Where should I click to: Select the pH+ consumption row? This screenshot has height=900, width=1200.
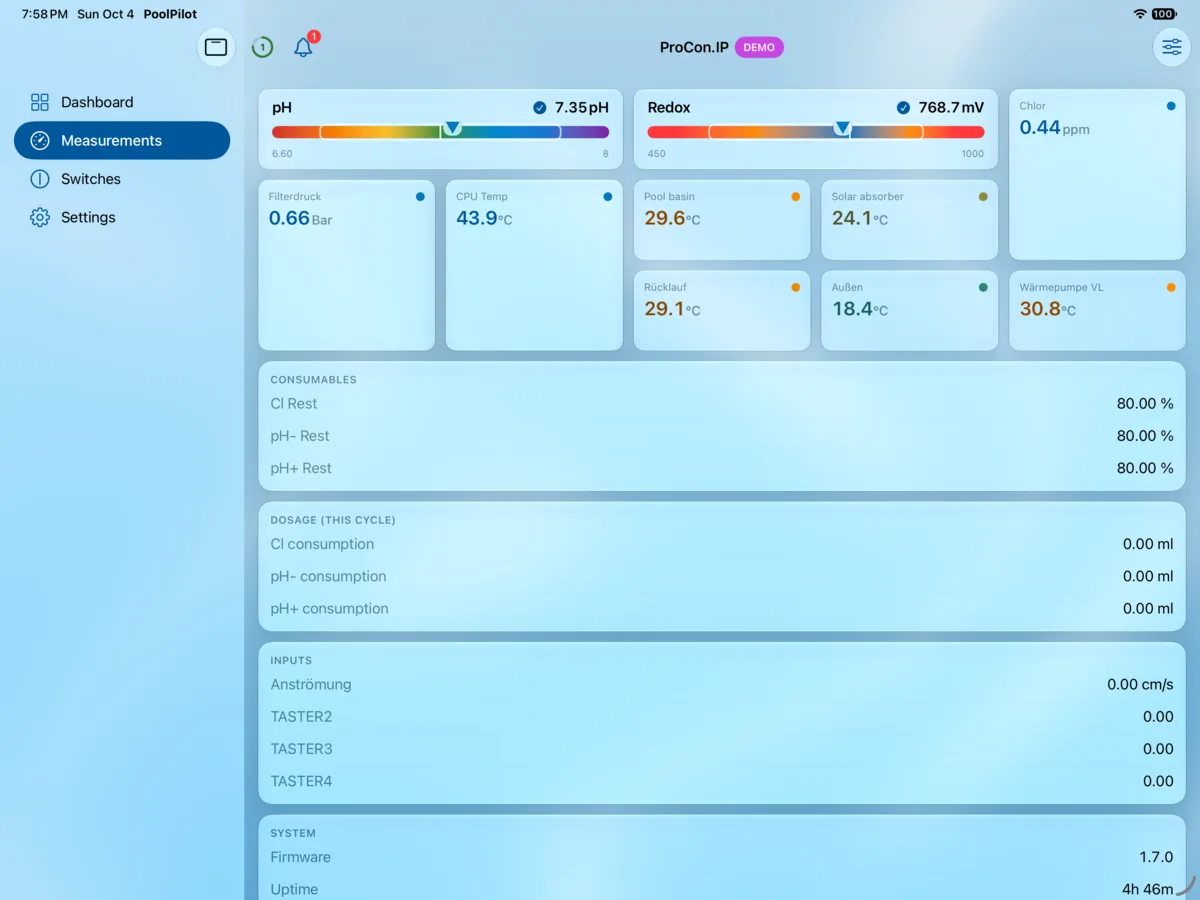click(x=722, y=608)
